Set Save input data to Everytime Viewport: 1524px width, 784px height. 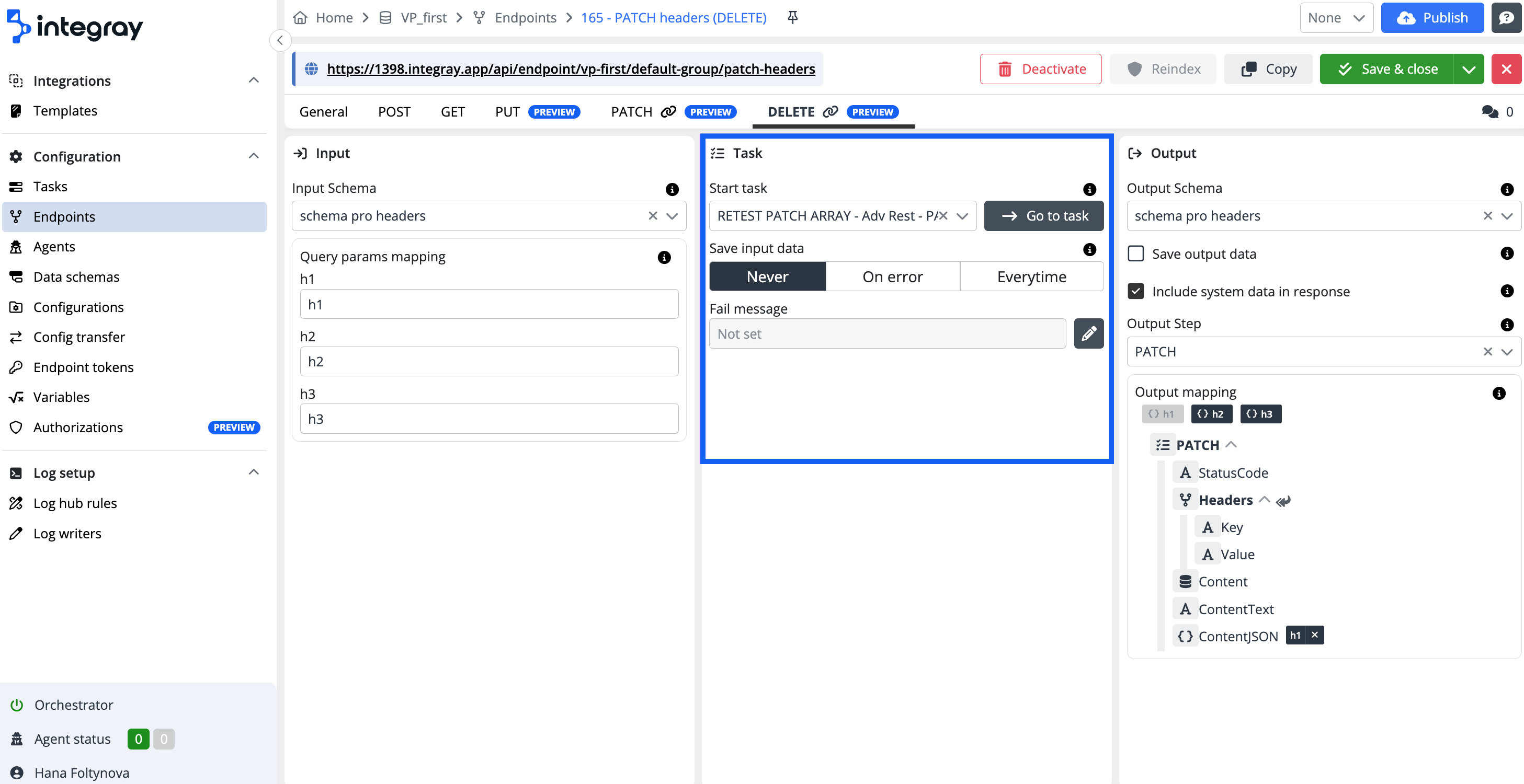coord(1031,276)
